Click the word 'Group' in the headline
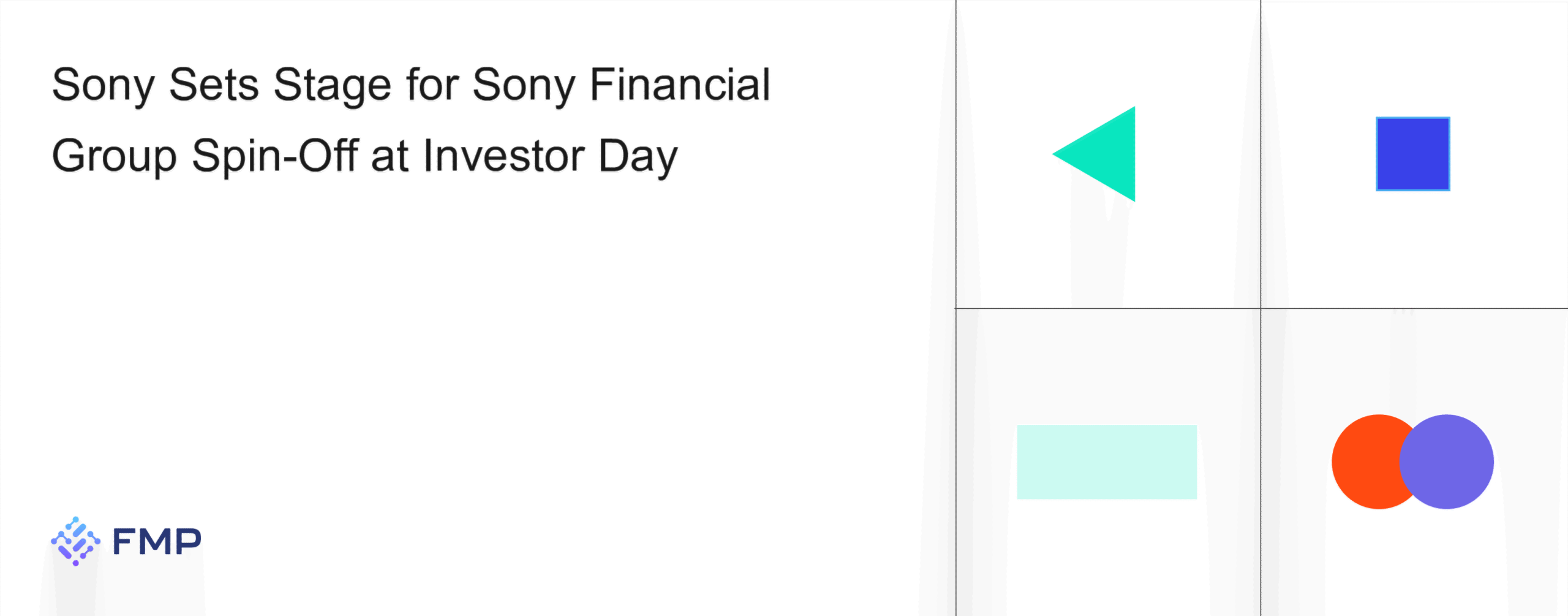The height and width of the screenshot is (616, 1568). [115, 157]
